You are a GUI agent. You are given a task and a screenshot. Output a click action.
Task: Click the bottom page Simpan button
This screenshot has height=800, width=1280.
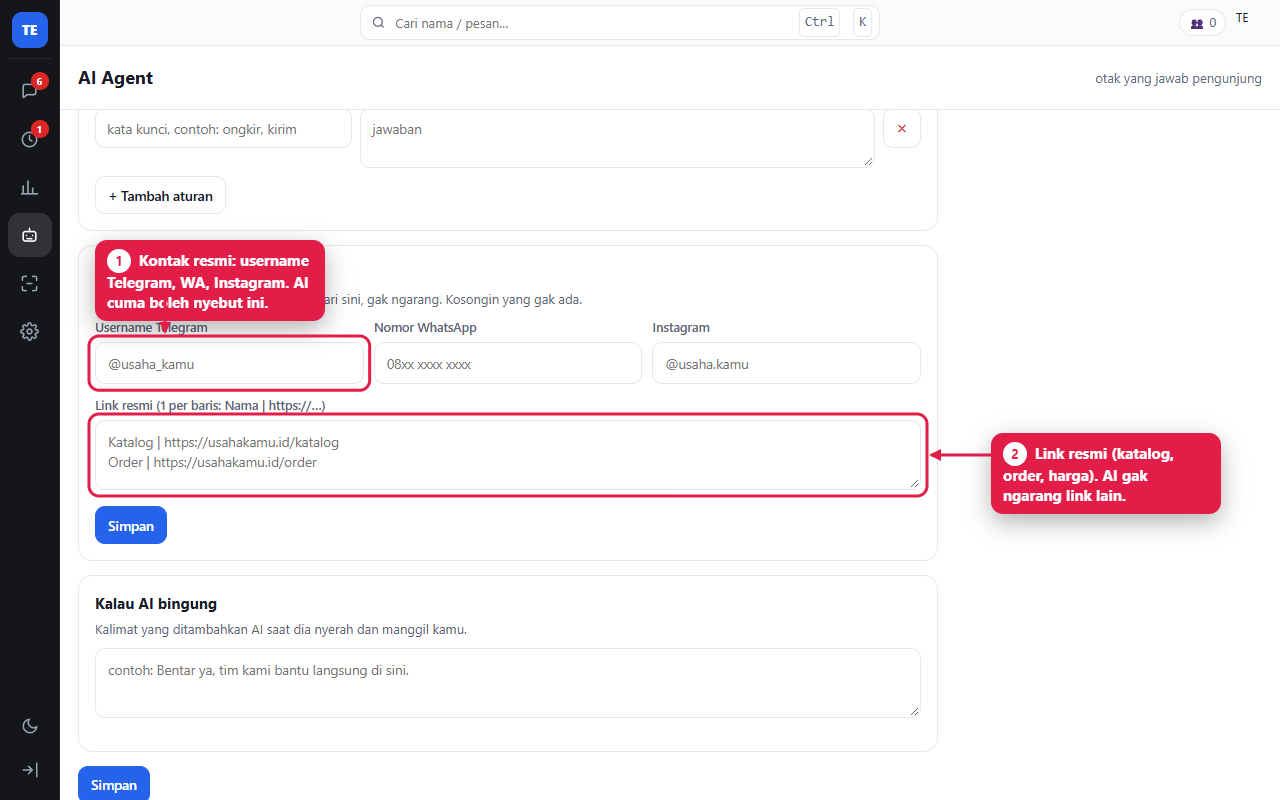point(114,785)
